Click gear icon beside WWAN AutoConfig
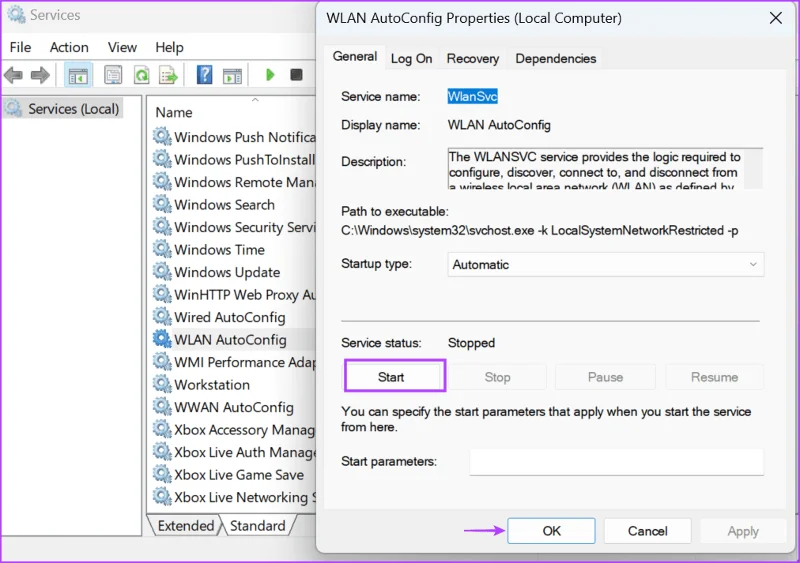Viewport: 800px width, 563px height. pyautogui.click(x=162, y=406)
